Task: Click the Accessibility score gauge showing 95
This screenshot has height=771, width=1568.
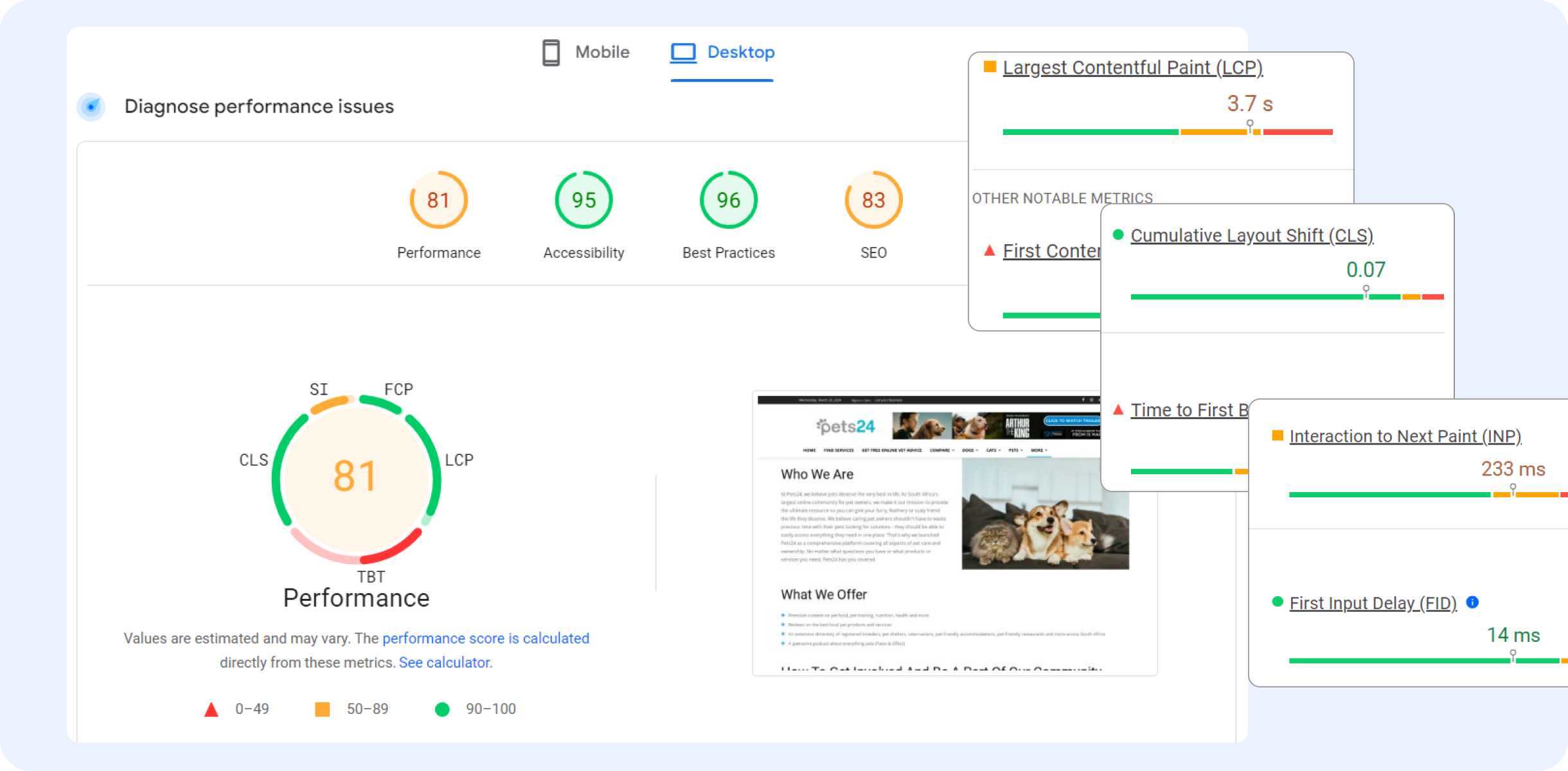Action: tap(584, 200)
